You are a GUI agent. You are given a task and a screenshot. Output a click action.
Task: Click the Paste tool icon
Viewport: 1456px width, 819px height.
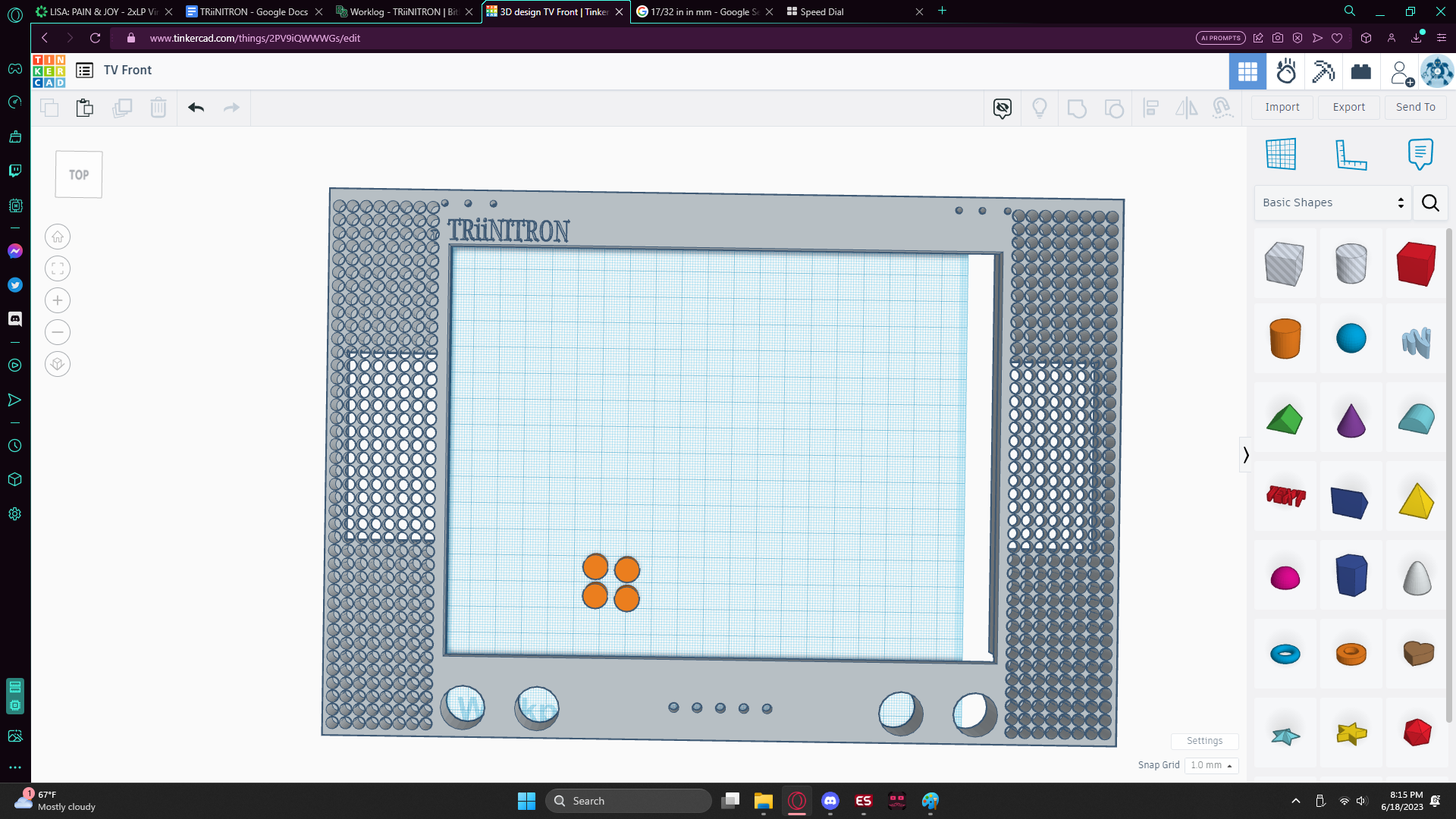[x=85, y=108]
